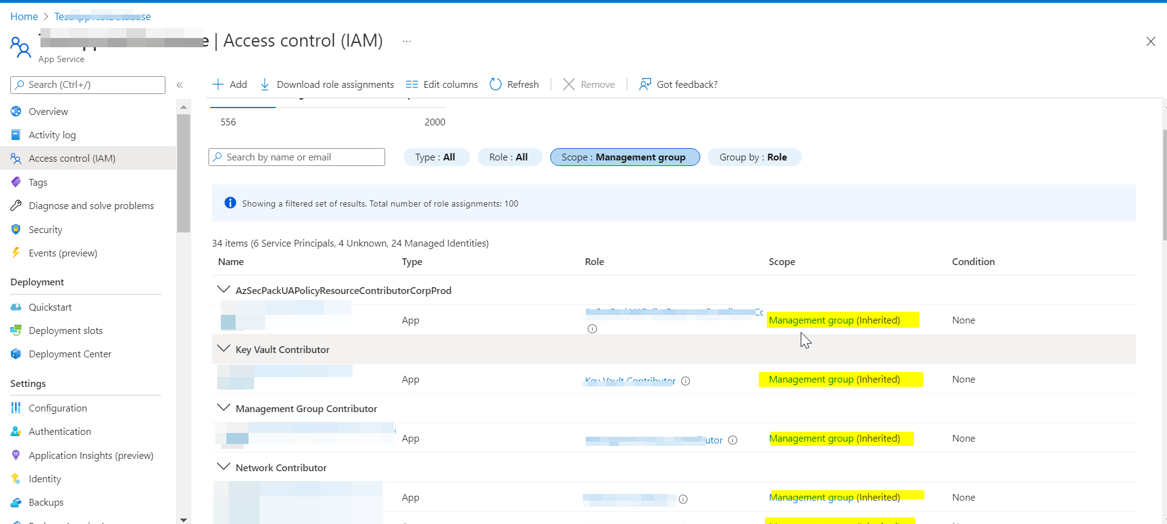Viewport: 1167px width, 524px height.
Task: Close the Access control blade
Action: (1151, 42)
